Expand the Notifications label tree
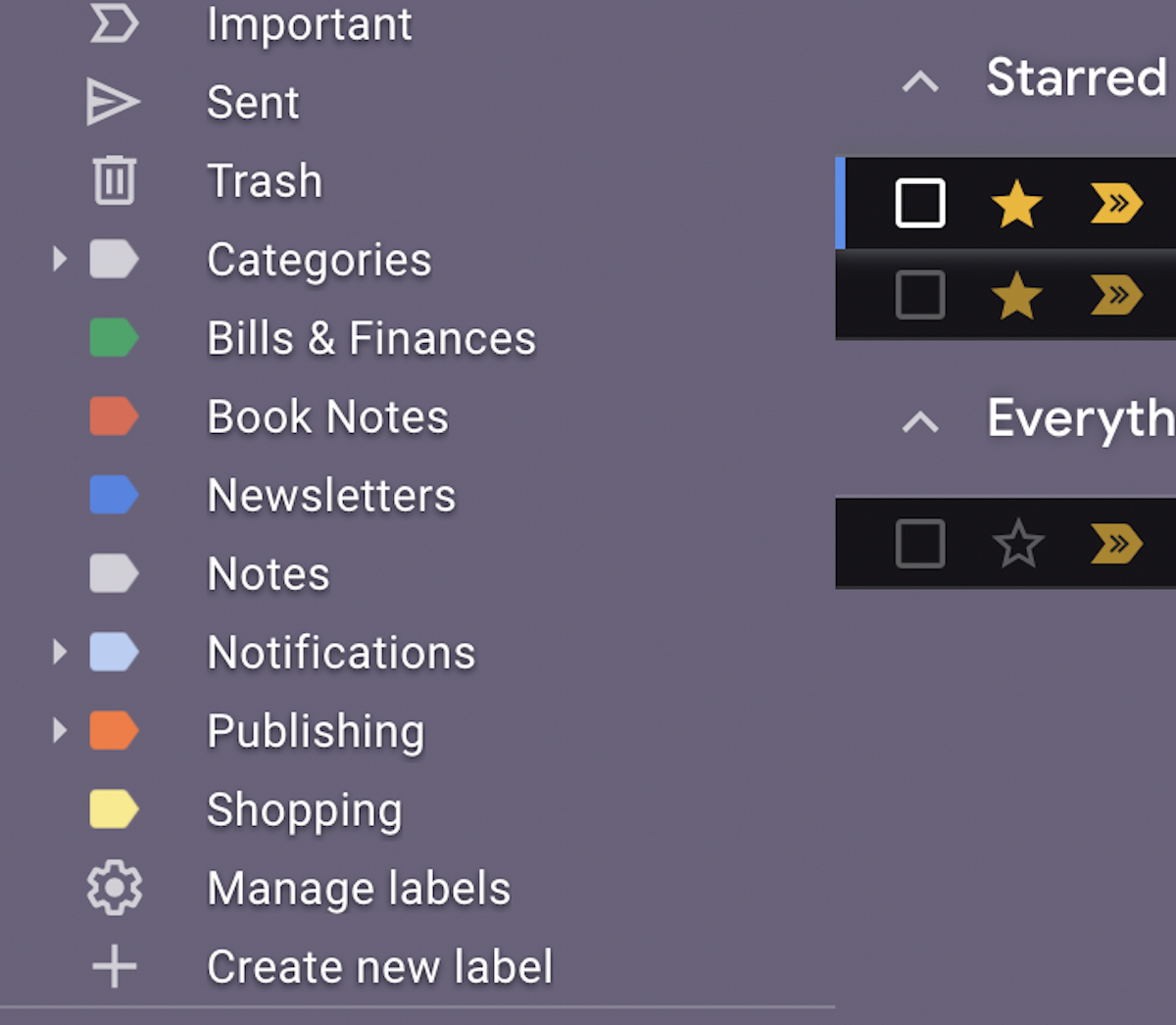 (x=60, y=652)
